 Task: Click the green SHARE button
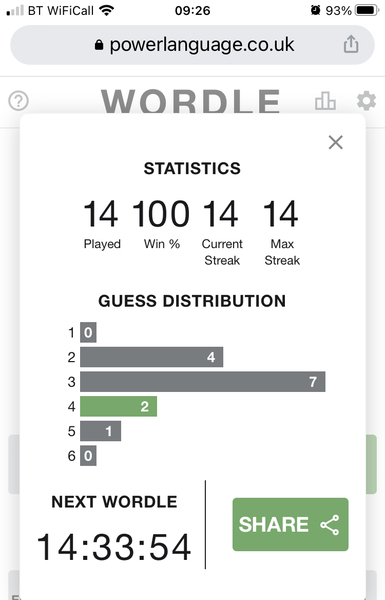click(x=290, y=524)
